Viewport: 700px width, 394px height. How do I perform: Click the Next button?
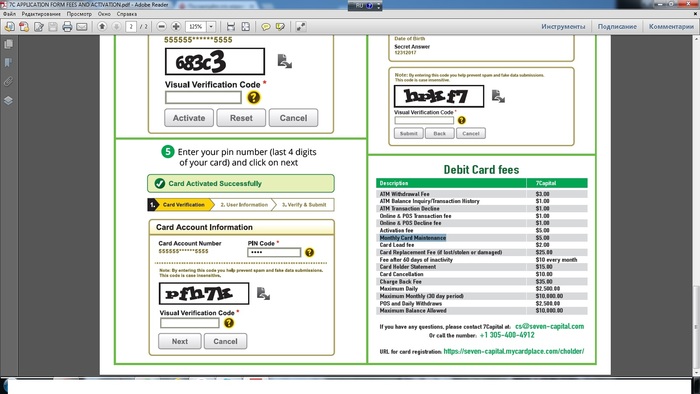179,341
